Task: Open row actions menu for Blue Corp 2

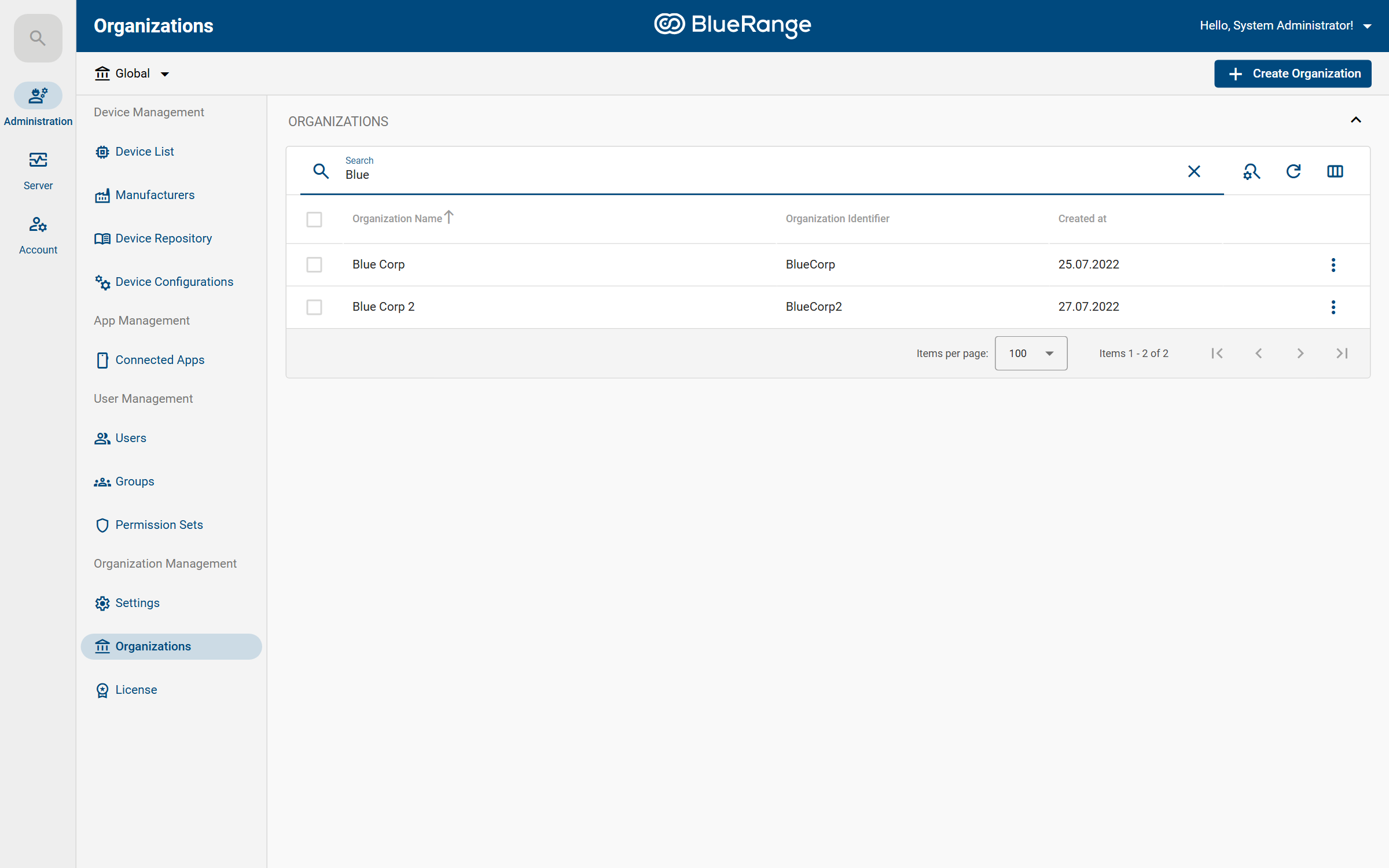Action: (x=1333, y=307)
